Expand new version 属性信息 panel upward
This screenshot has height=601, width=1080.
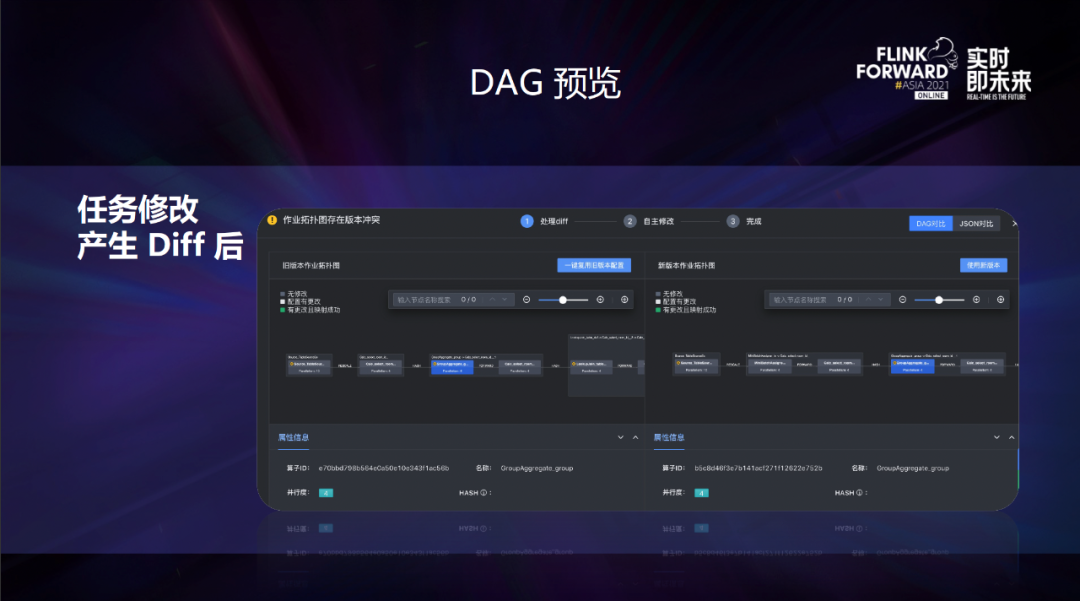coord(1011,437)
